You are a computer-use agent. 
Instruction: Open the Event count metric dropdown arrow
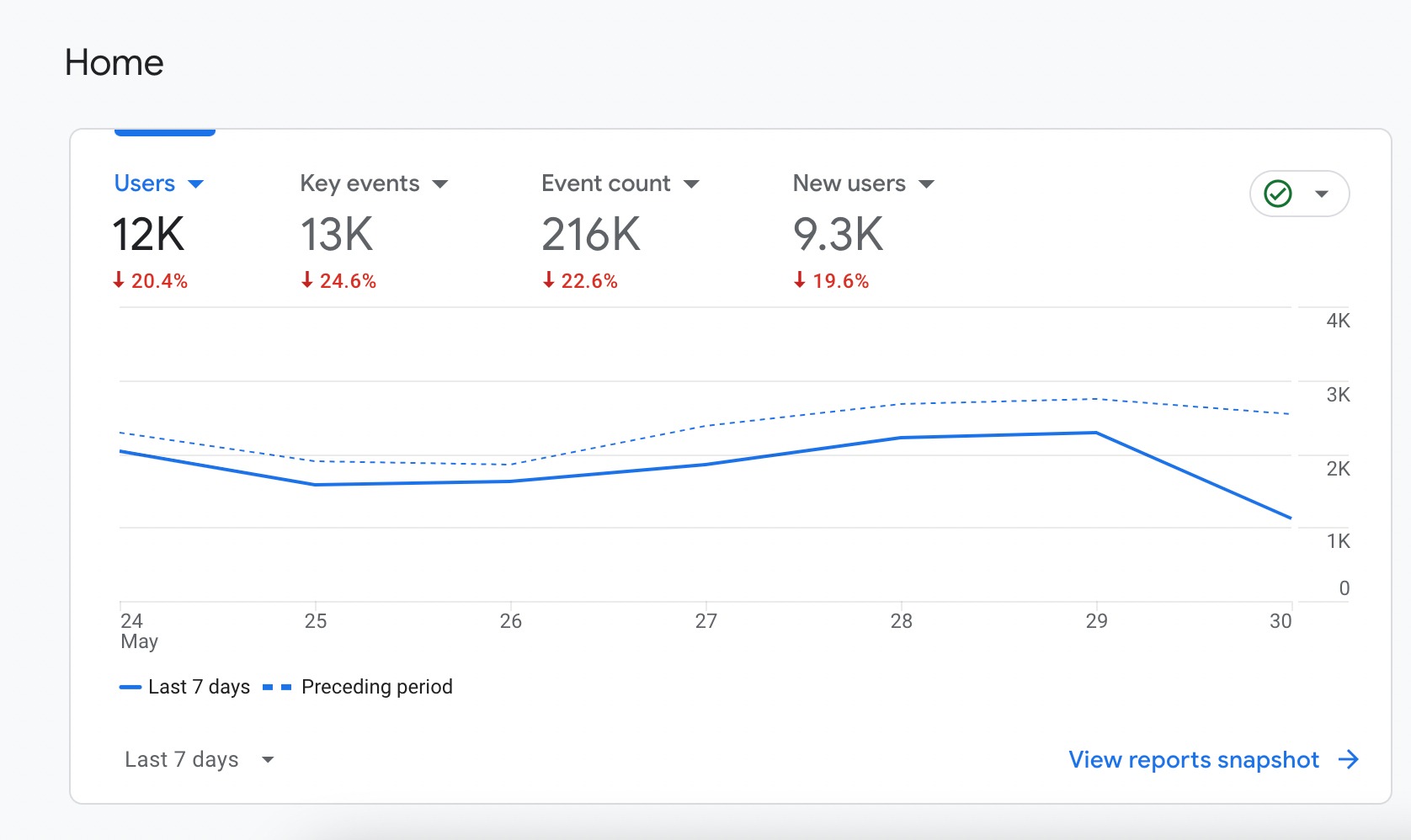692,184
